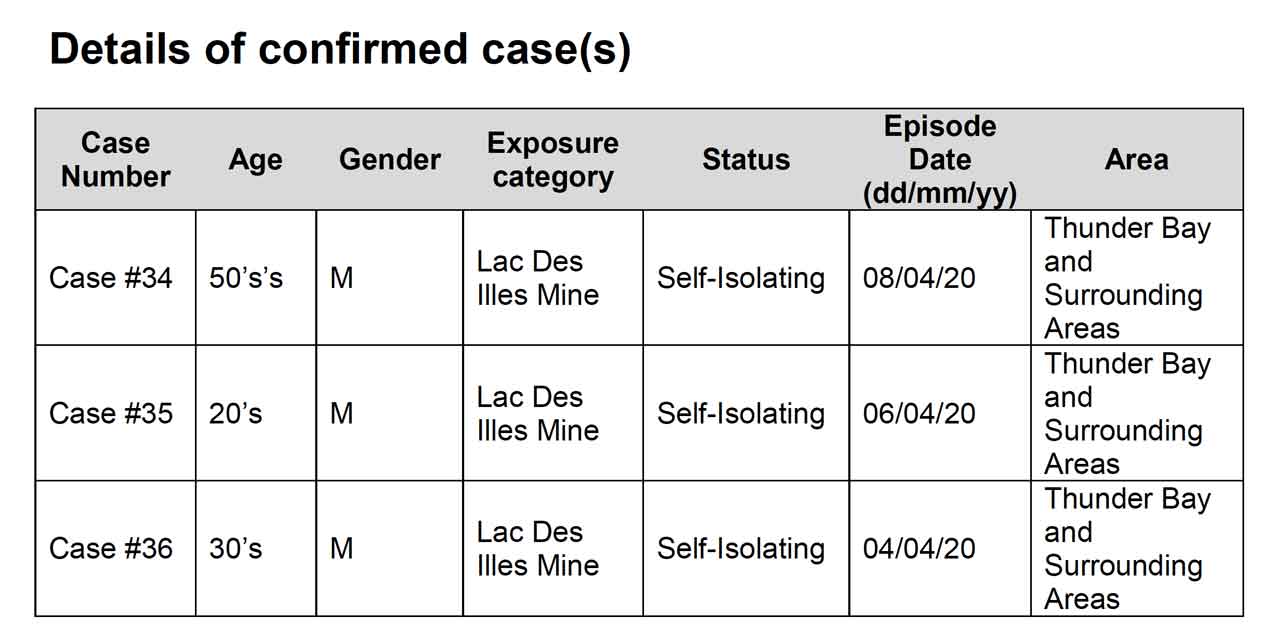Screen dimensions: 1280x638
Task: Select the 30's age cell
Action: click(x=236, y=548)
